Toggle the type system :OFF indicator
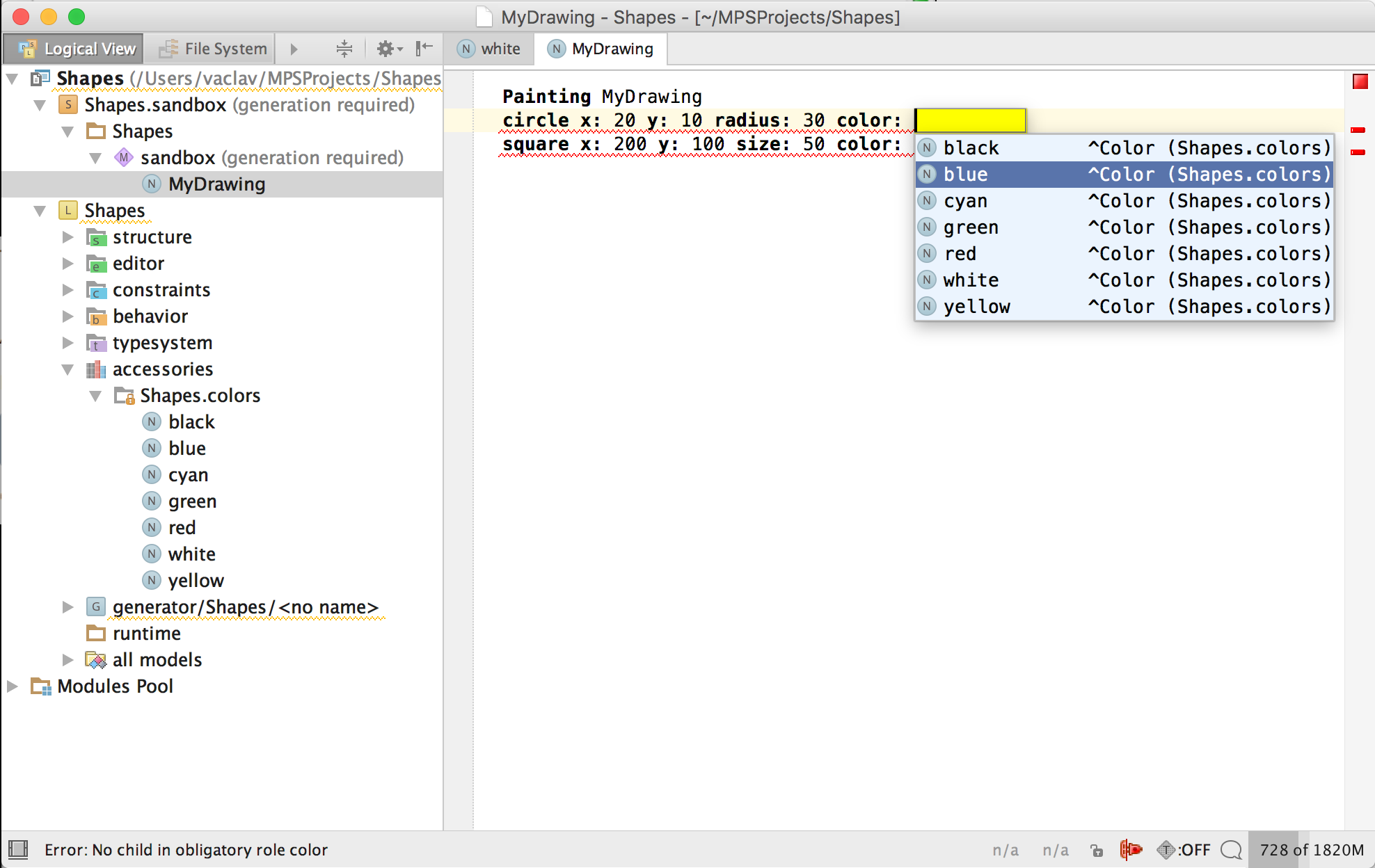The height and width of the screenshot is (868, 1375). tap(1184, 850)
